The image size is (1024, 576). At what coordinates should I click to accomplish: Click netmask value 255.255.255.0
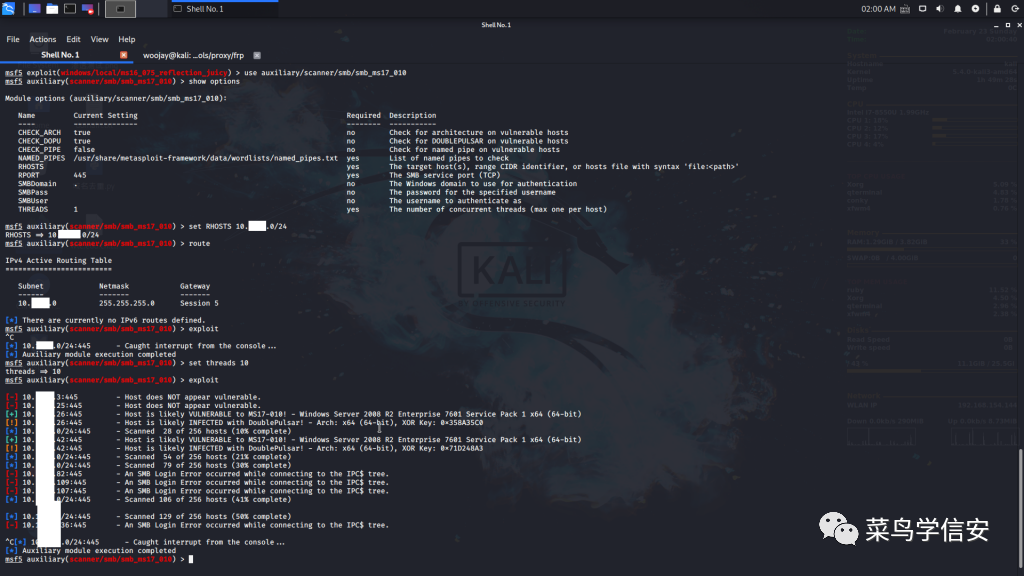coord(127,303)
